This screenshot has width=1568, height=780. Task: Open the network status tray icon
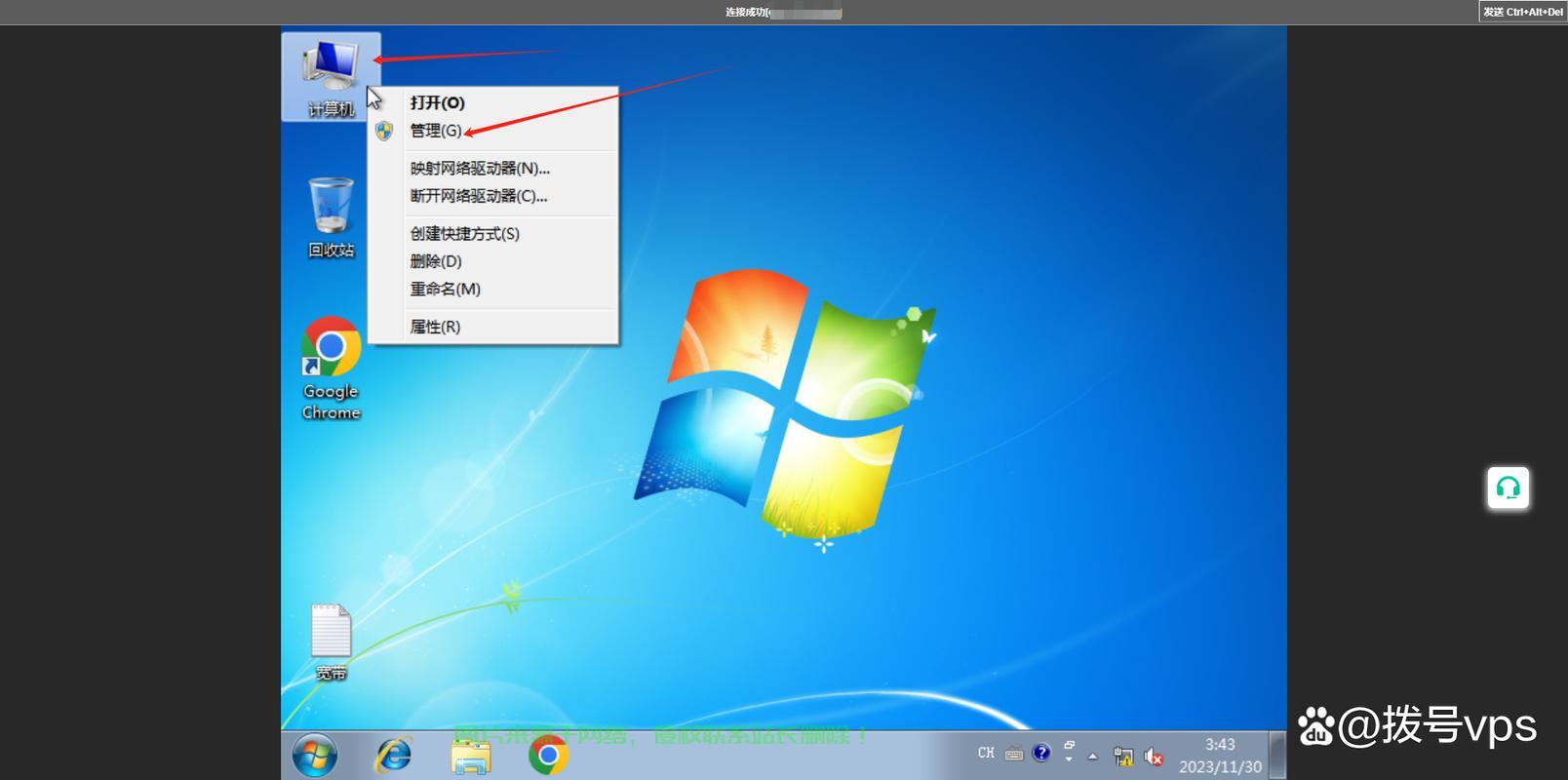click(x=1123, y=757)
